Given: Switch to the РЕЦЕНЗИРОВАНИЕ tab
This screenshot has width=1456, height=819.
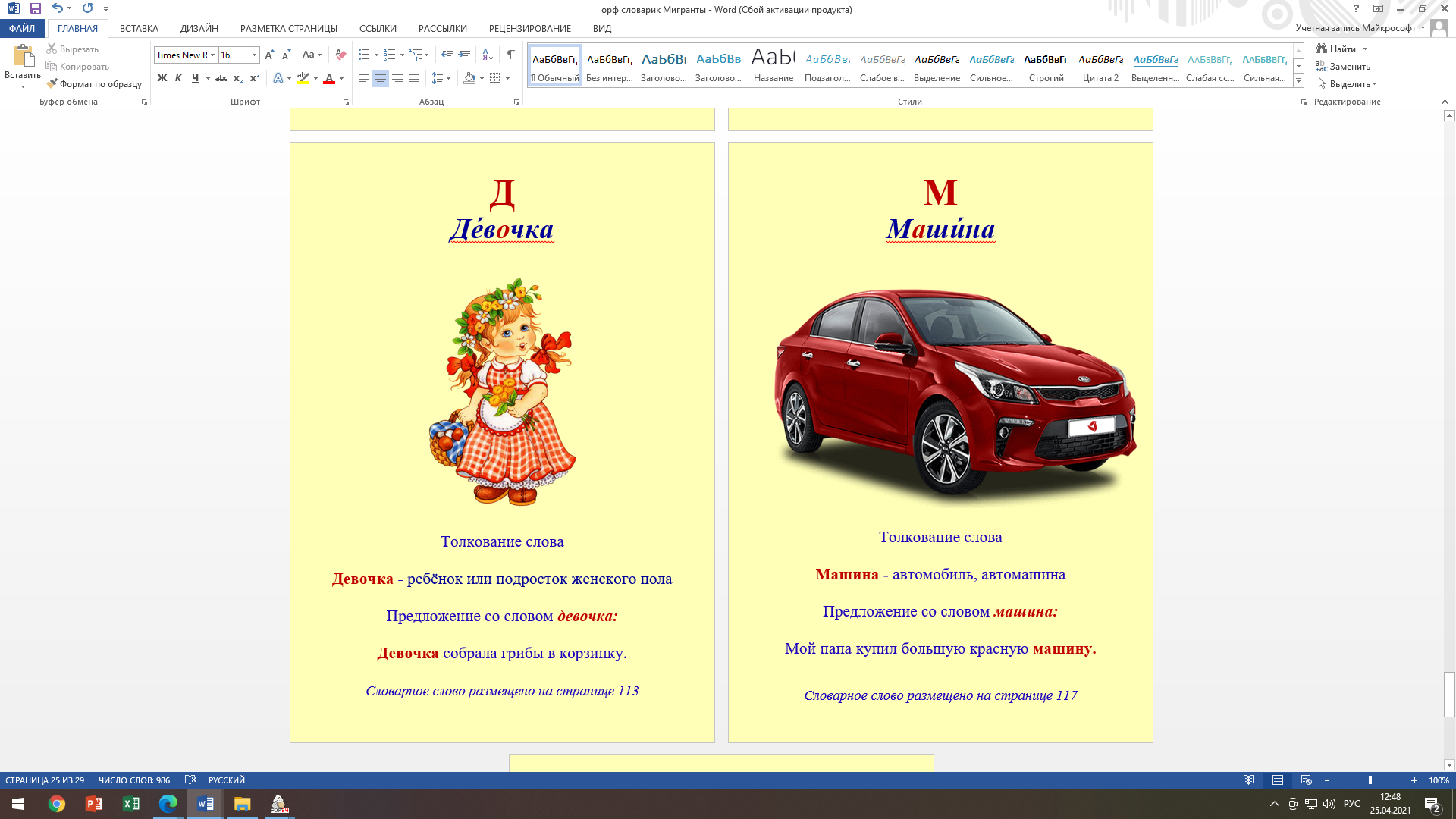Looking at the screenshot, I should pos(529,28).
